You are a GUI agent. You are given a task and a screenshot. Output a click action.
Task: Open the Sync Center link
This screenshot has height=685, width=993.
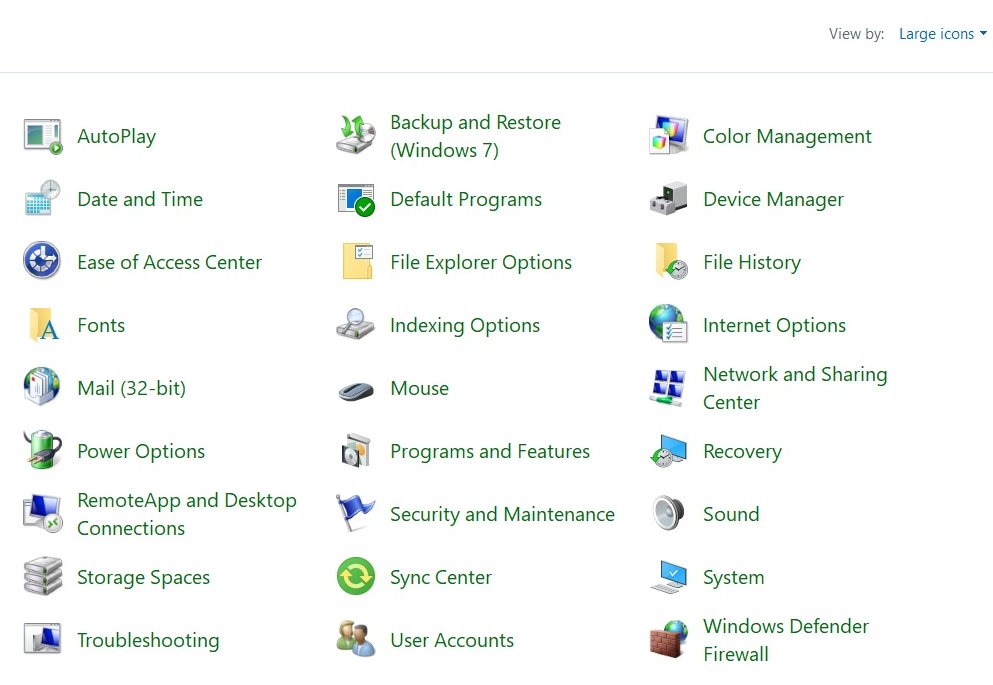pos(441,577)
